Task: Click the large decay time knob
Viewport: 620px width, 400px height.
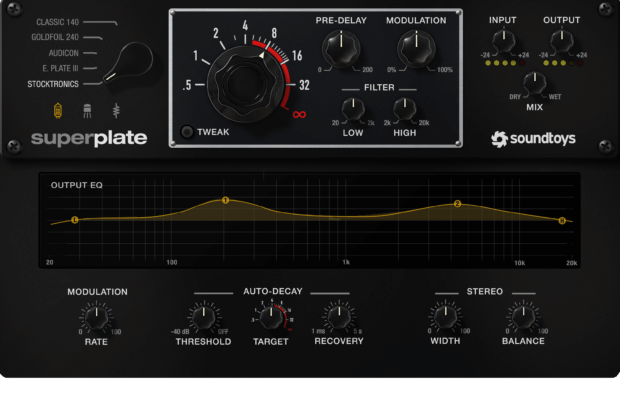Action: 245,84
